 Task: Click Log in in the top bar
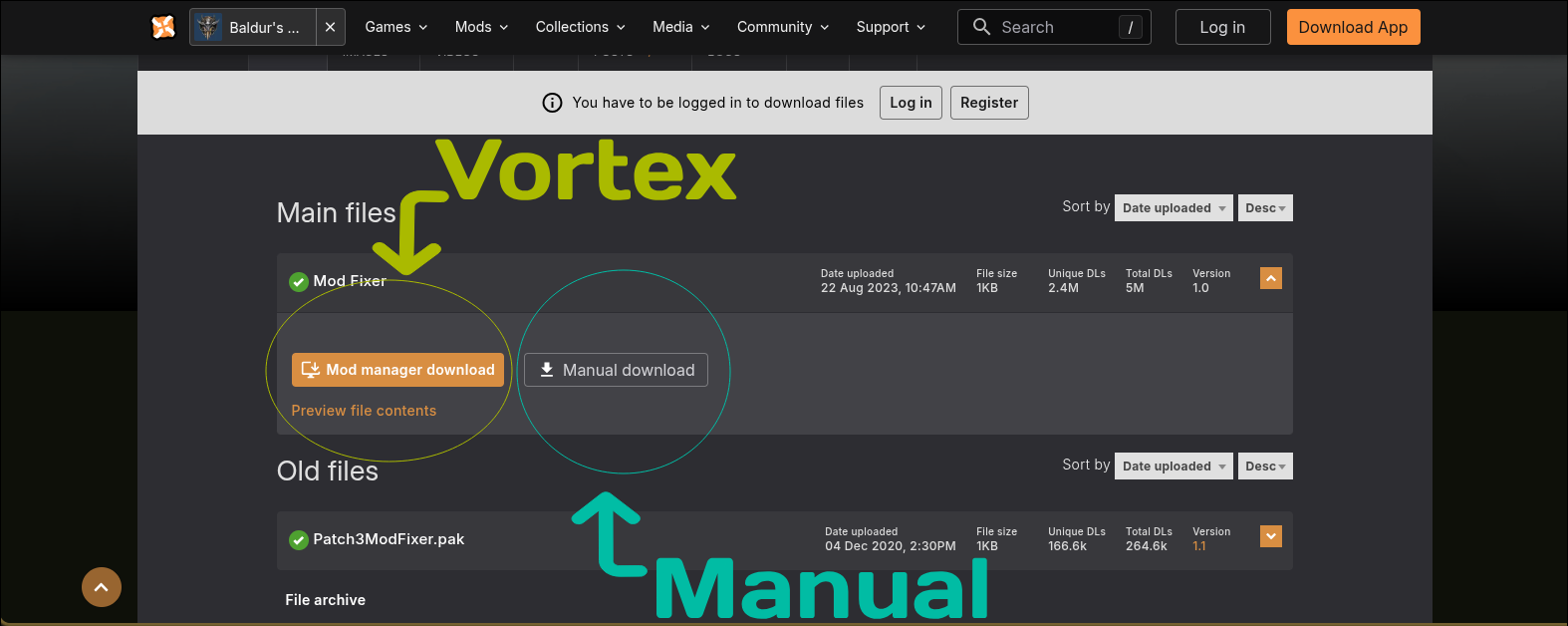tap(1222, 27)
